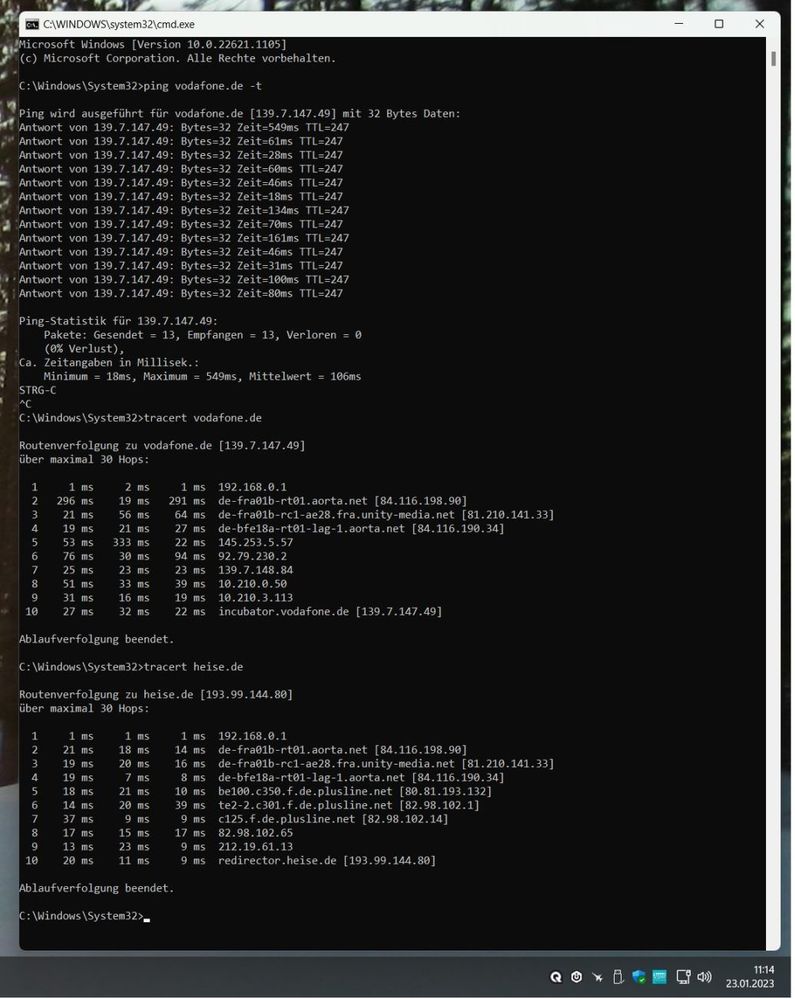Close the cmd.exe window

[x=759, y=24]
